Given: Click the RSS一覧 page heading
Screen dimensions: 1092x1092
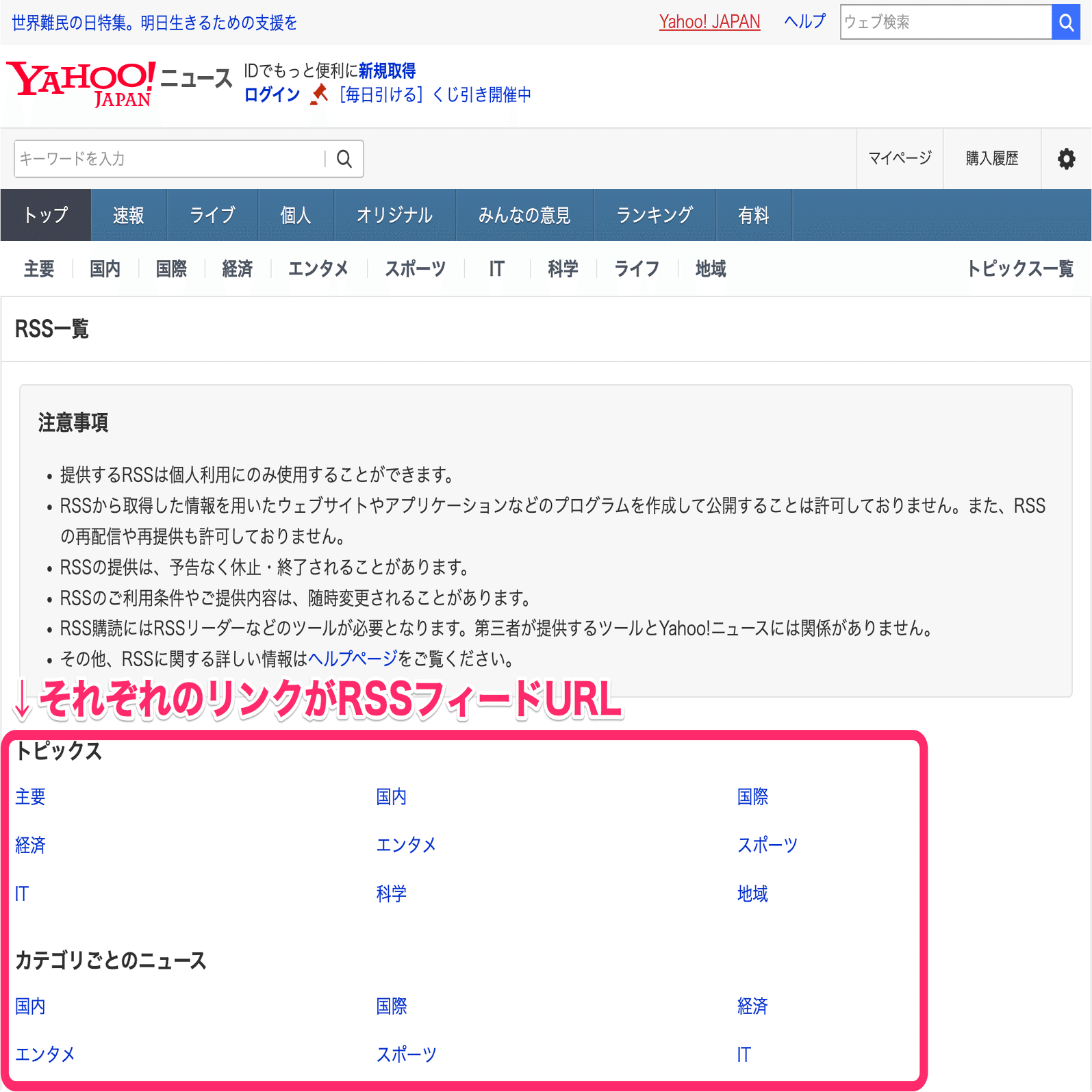Looking at the screenshot, I should coord(52,329).
